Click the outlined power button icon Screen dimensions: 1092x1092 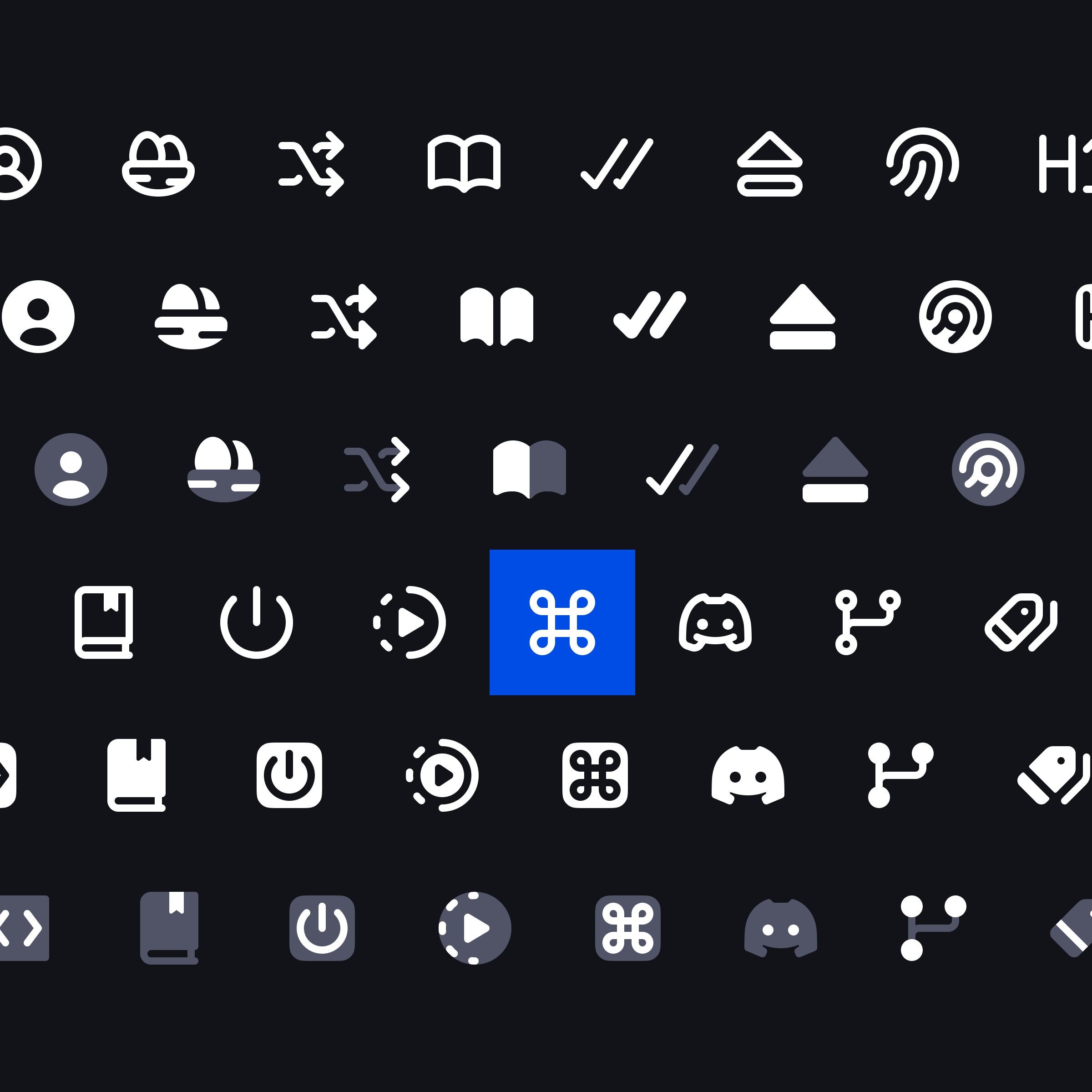(257, 622)
